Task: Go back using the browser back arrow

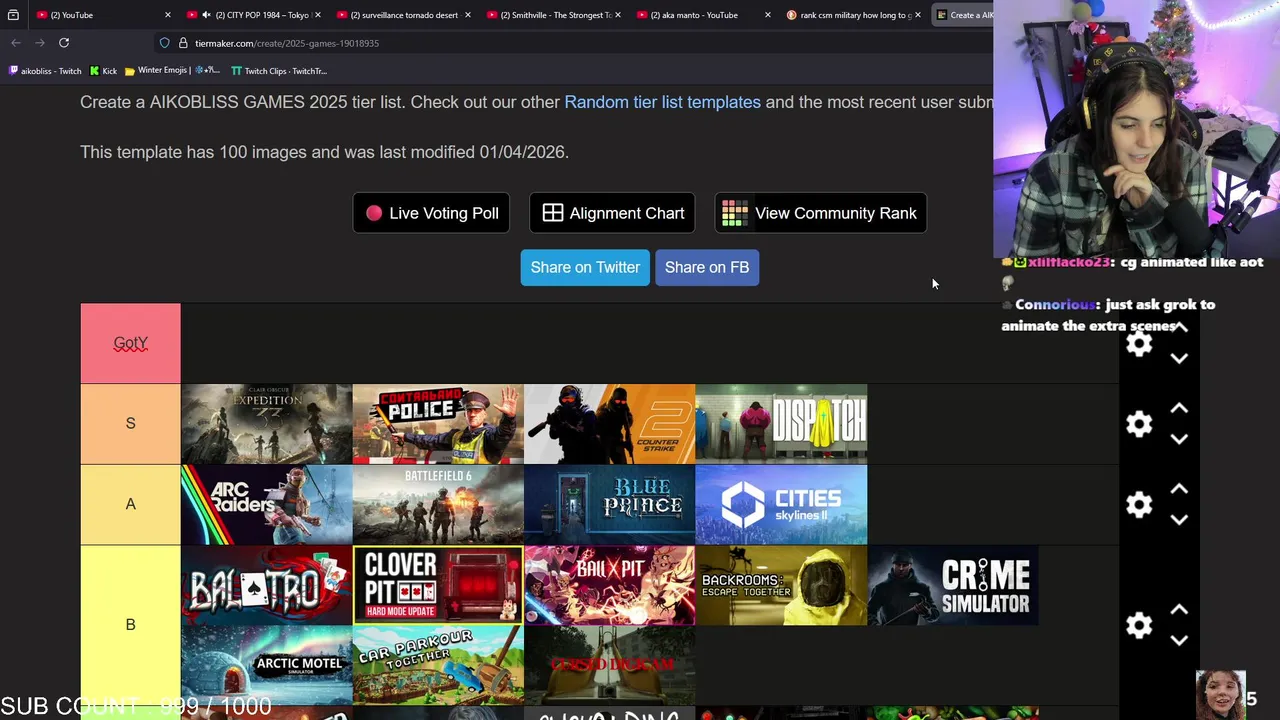Action: 16,43
